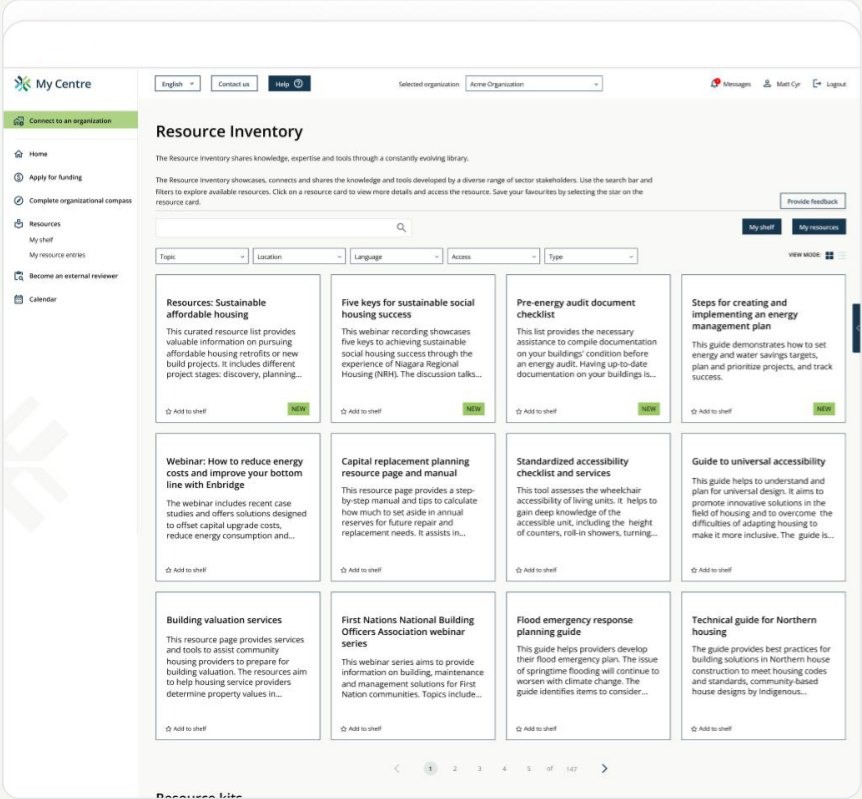Open Building valuation services card title
Screen dimensions: 862x799
pos(224,620)
